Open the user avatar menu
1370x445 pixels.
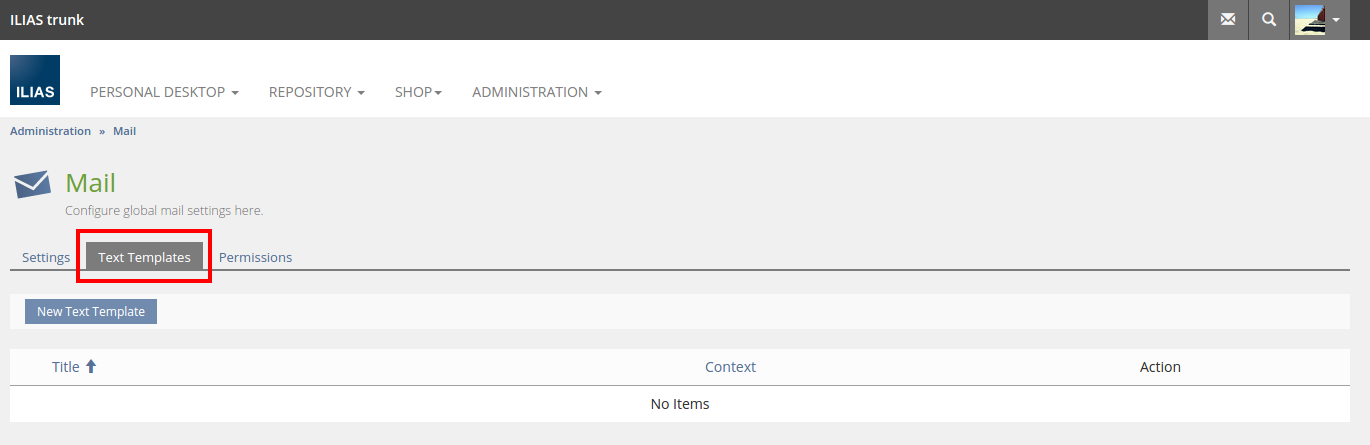point(1317,20)
